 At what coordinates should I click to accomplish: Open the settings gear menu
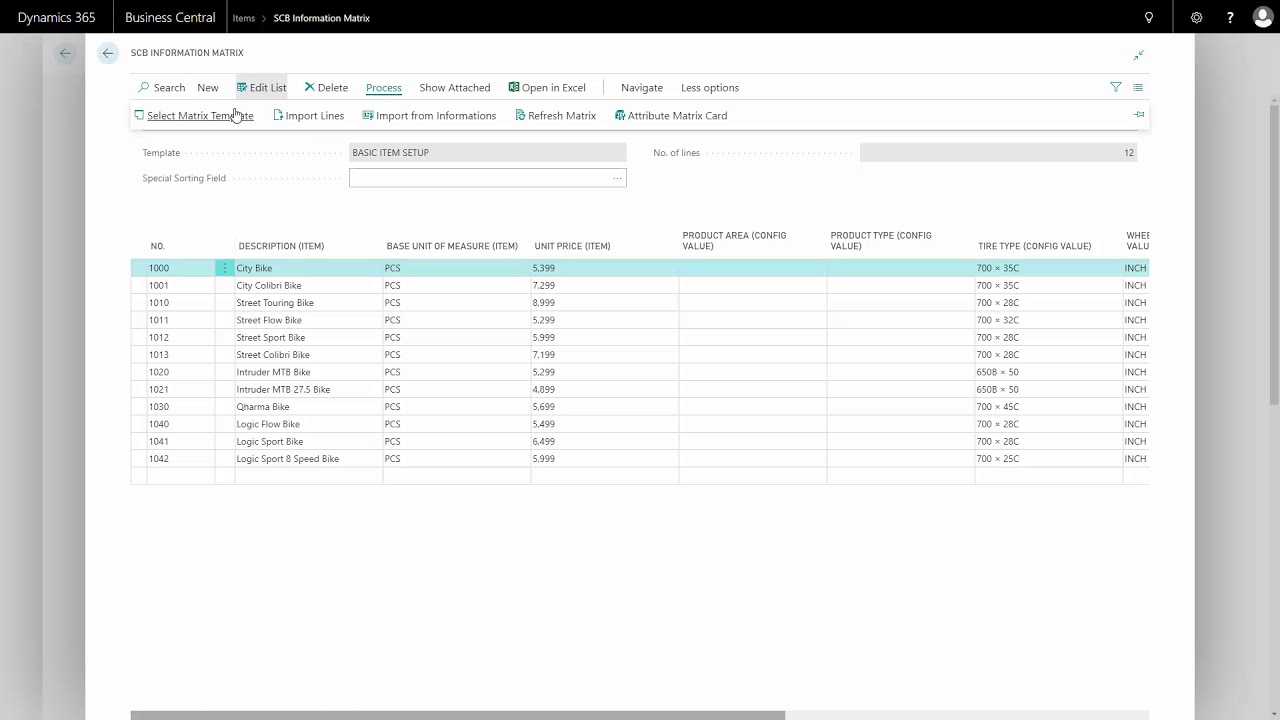click(x=1196, y=17)
